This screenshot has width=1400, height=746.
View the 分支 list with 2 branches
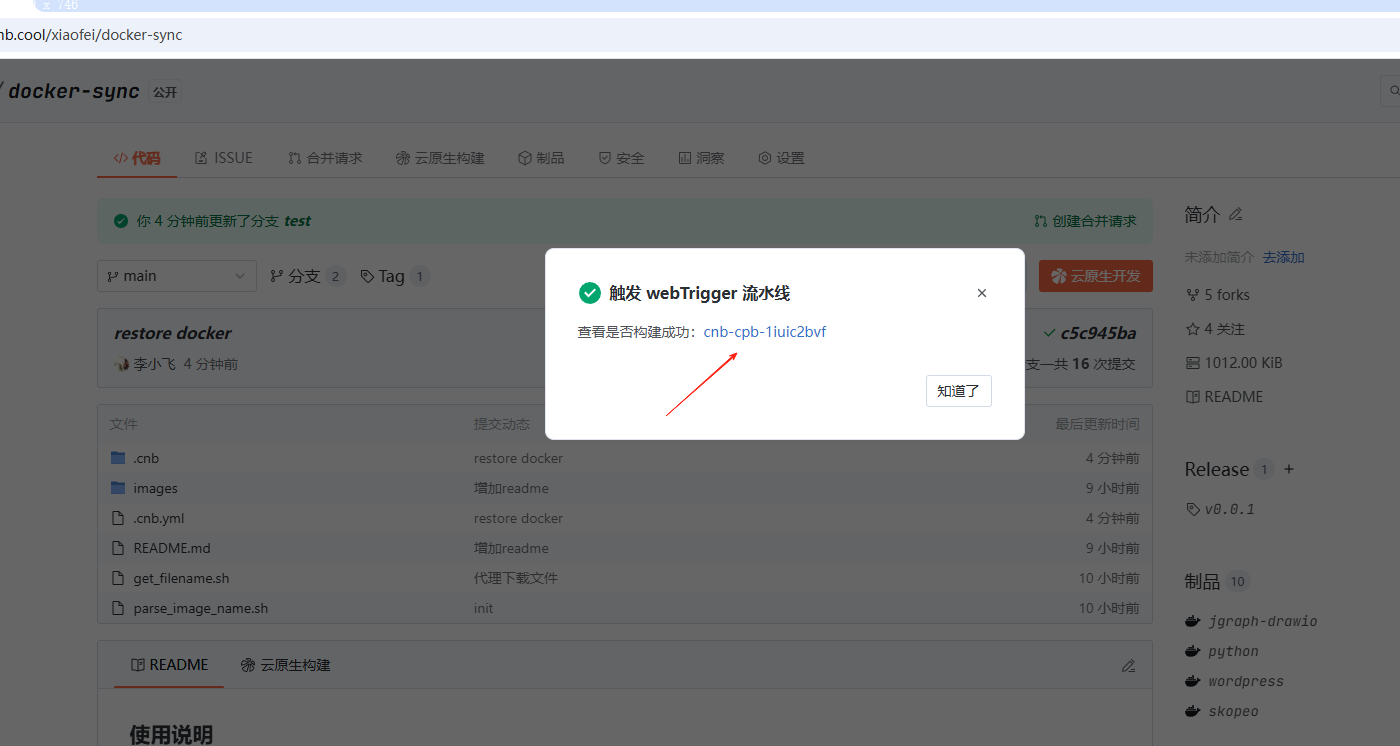[308, 276]
